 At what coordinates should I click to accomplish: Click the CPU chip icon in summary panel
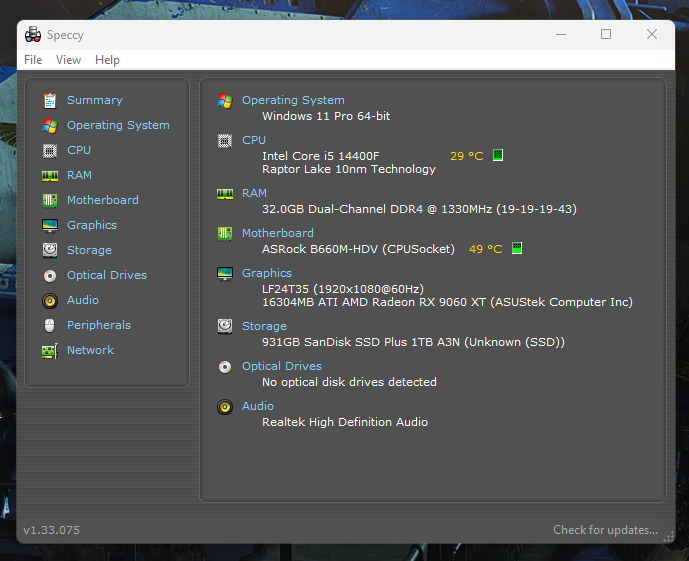pyautogui.click(x=225, y=141)
